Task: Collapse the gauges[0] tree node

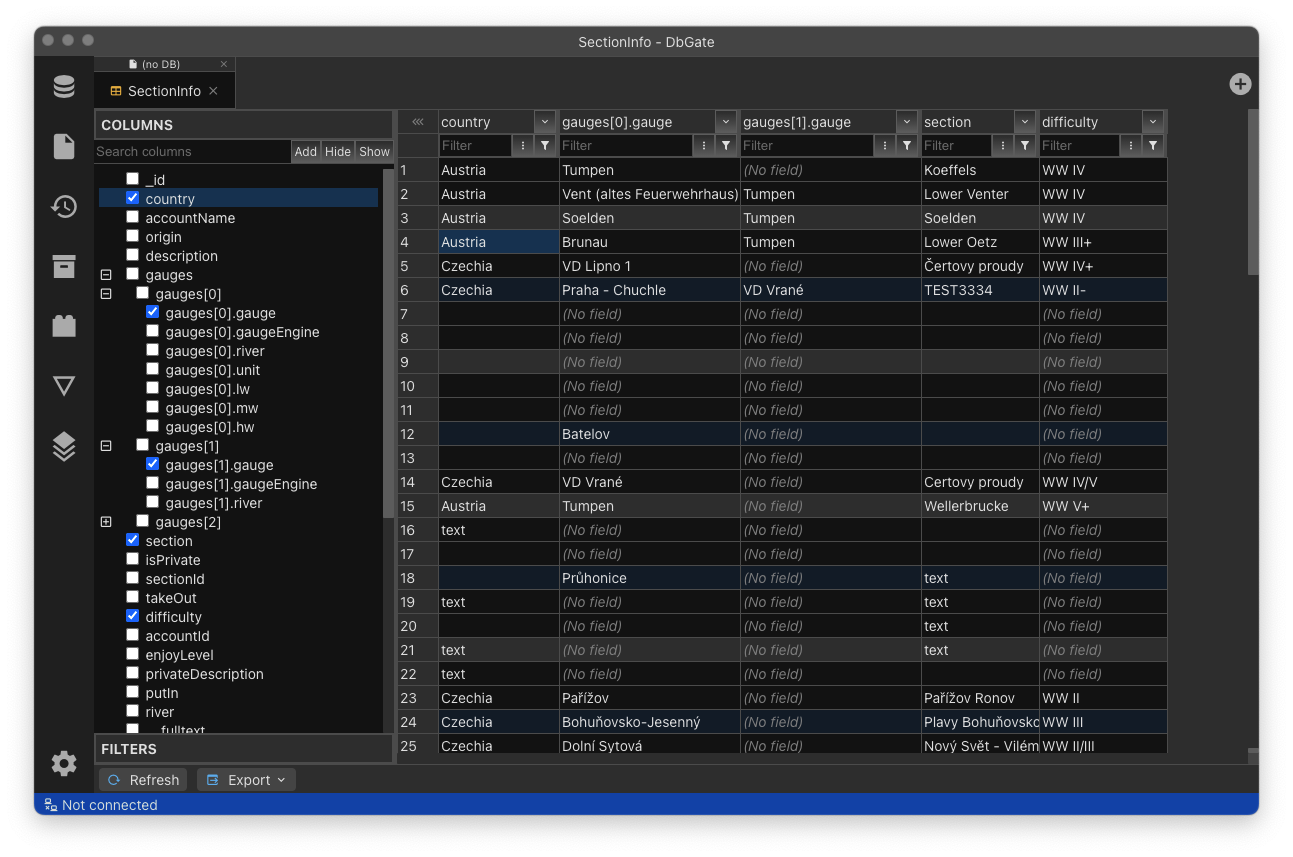Action: pos(106,294)
